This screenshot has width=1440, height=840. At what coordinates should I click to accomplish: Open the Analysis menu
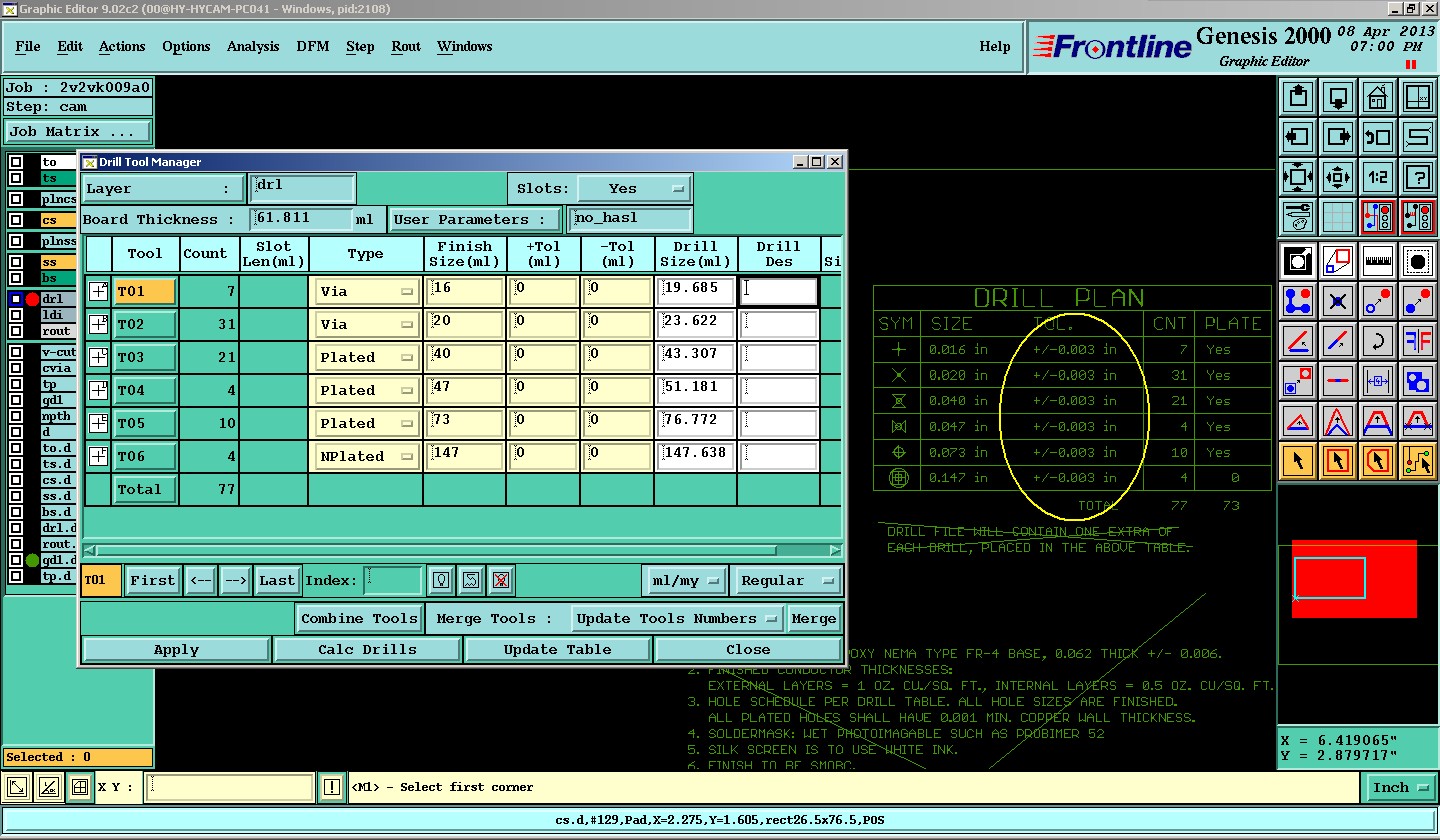coord(253,46)
